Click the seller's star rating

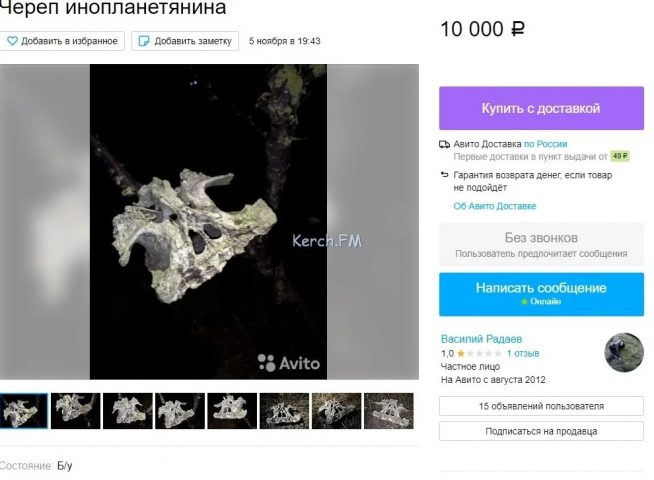(x=479, y=353)
